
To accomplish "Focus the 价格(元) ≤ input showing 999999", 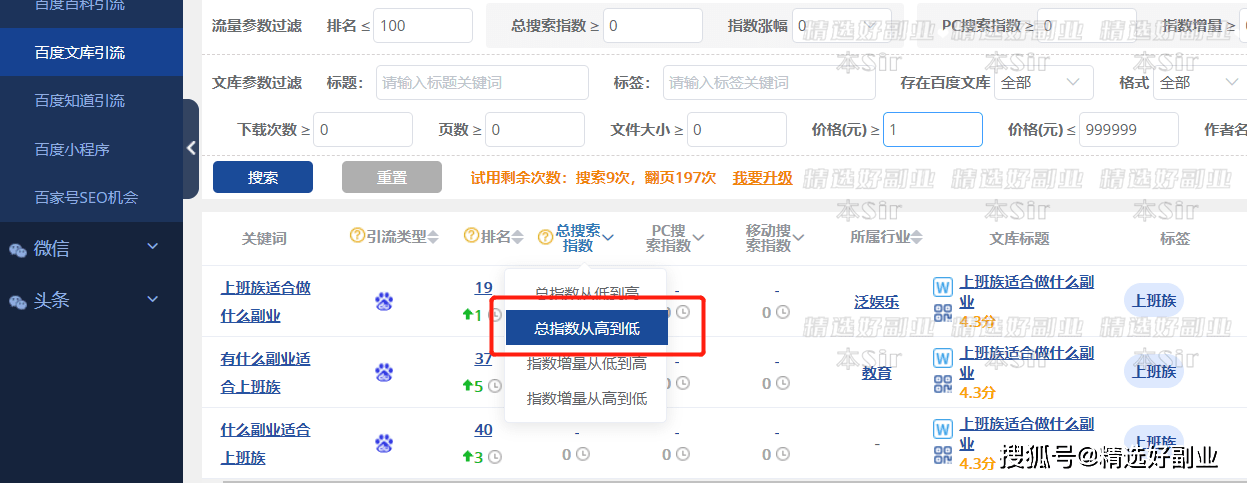I will click(x=1129, y=129).
